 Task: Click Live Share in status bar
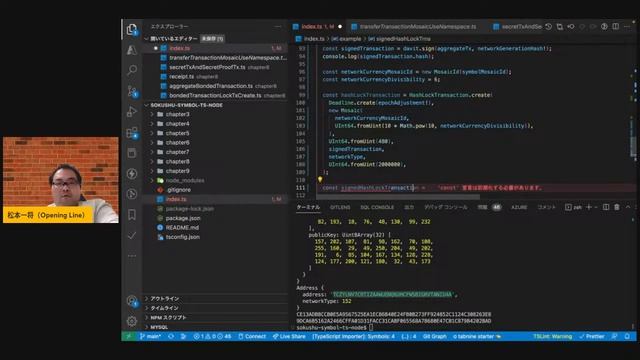coord(289,336)
